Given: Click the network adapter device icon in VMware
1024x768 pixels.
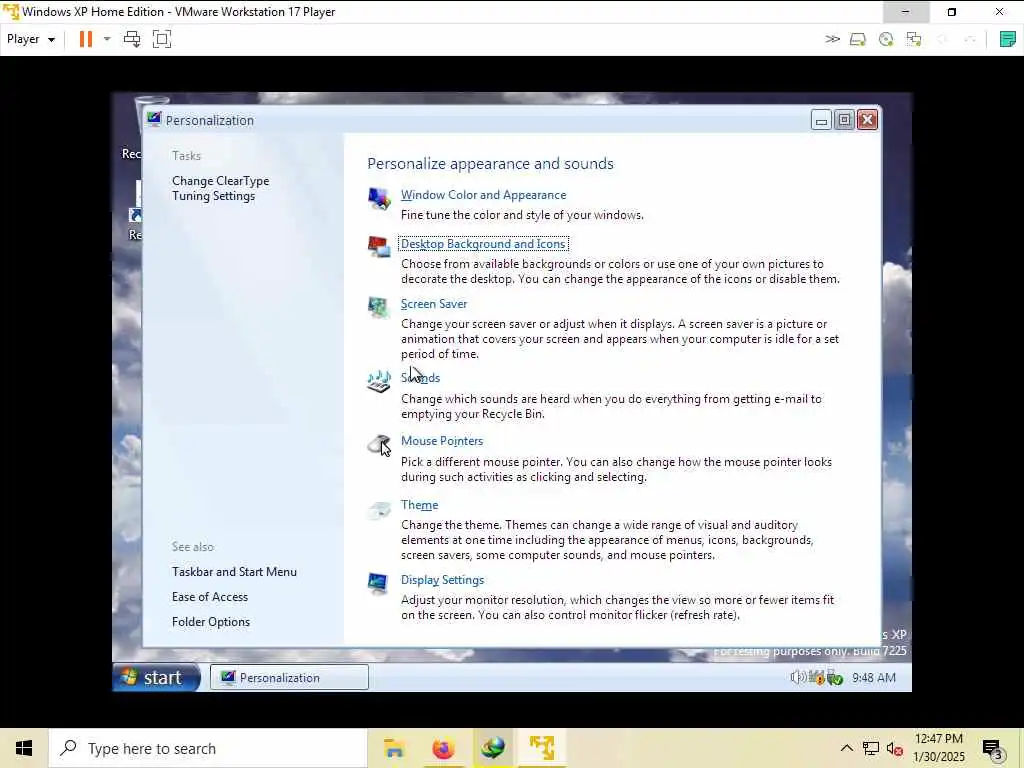Looking at the screenshot, I should click(914, 40).
